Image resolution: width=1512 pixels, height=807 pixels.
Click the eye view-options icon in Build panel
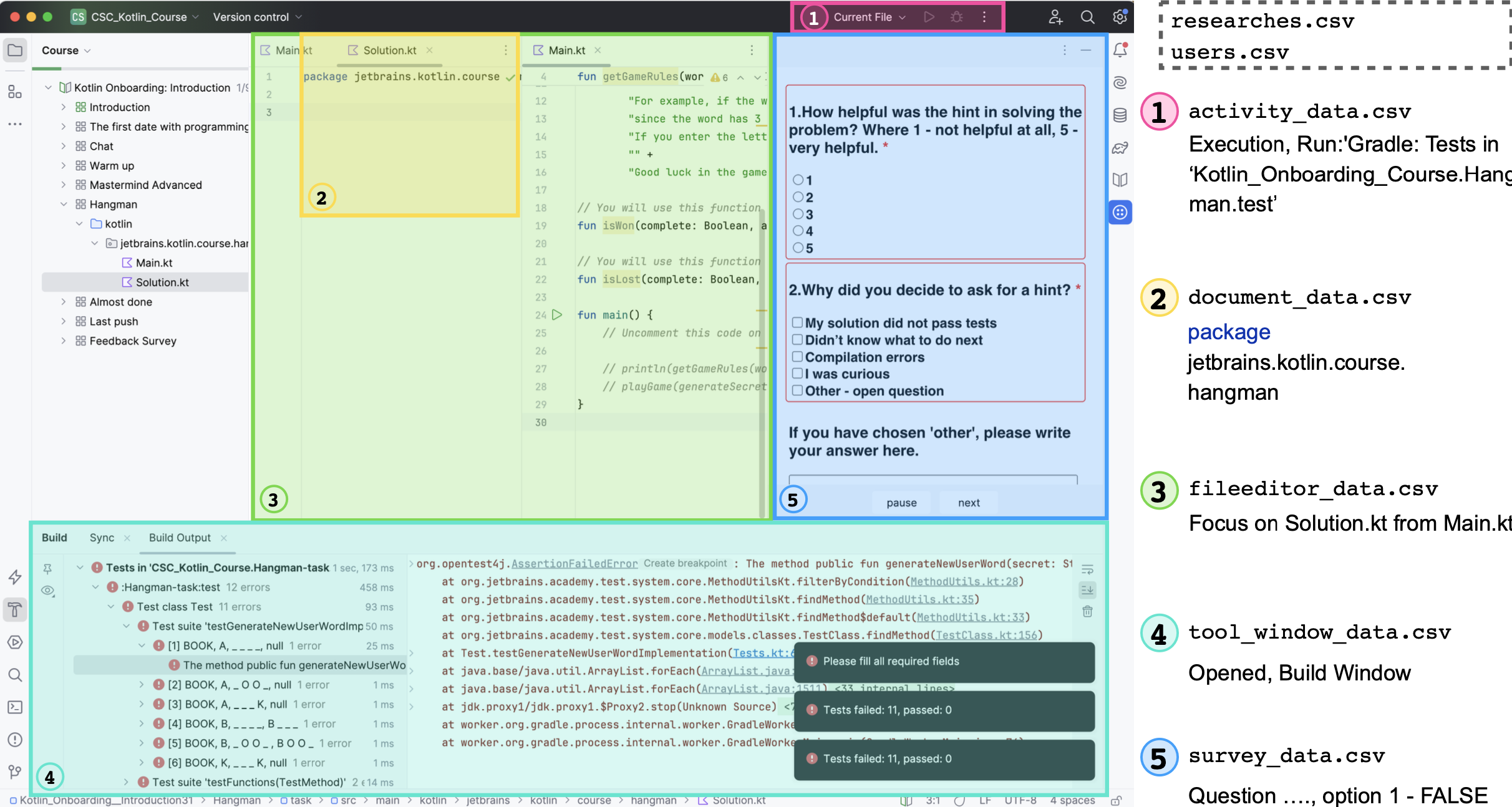[47, 591]
